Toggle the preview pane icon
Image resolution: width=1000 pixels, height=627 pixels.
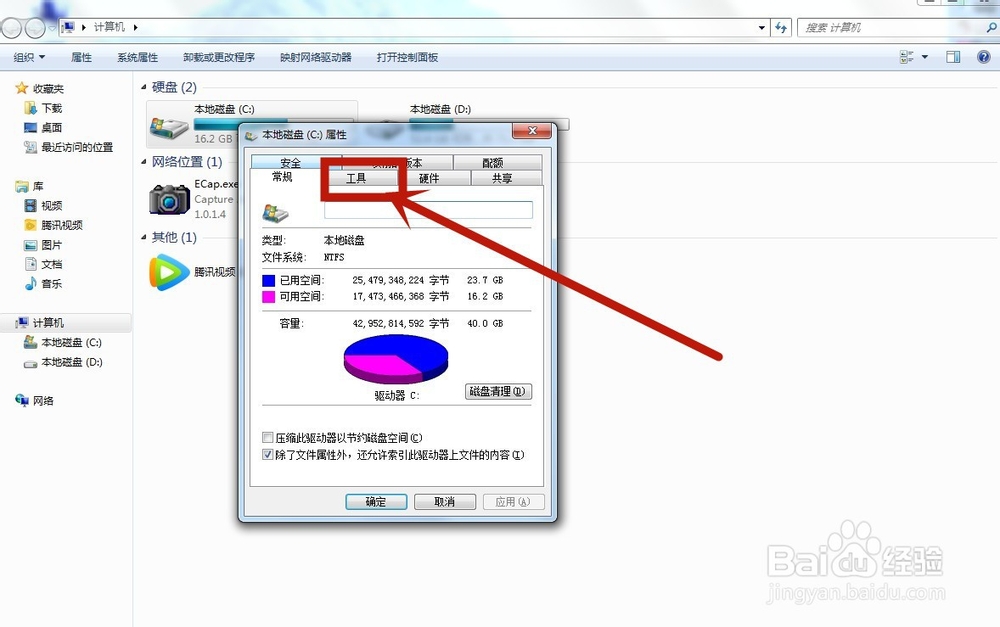pos(953,57)
